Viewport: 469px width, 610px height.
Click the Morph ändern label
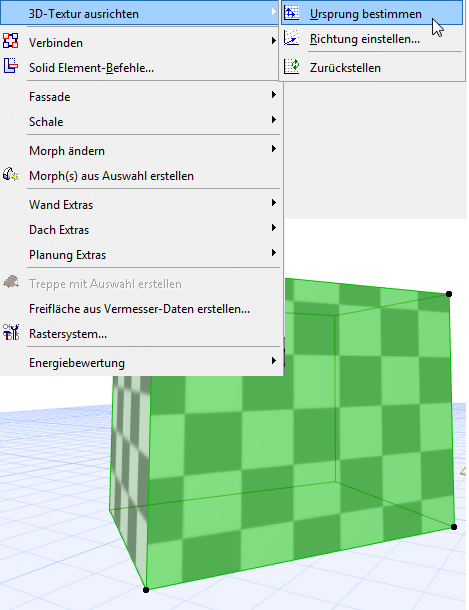67,151
